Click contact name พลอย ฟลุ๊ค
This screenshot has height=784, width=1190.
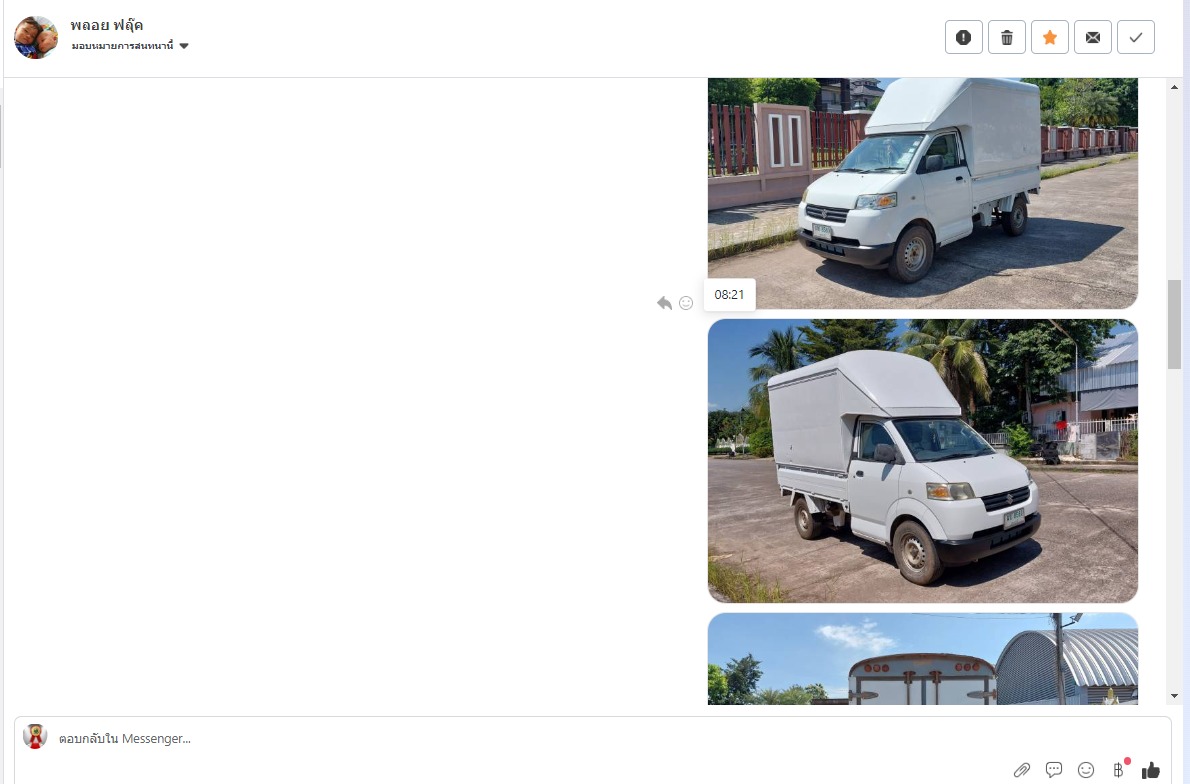107,26
